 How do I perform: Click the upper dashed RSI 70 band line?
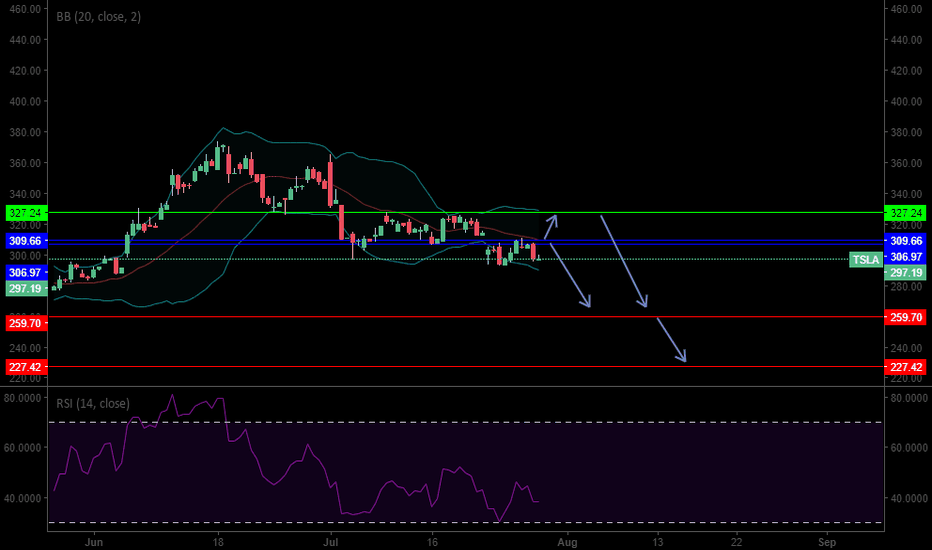[466, 422]
